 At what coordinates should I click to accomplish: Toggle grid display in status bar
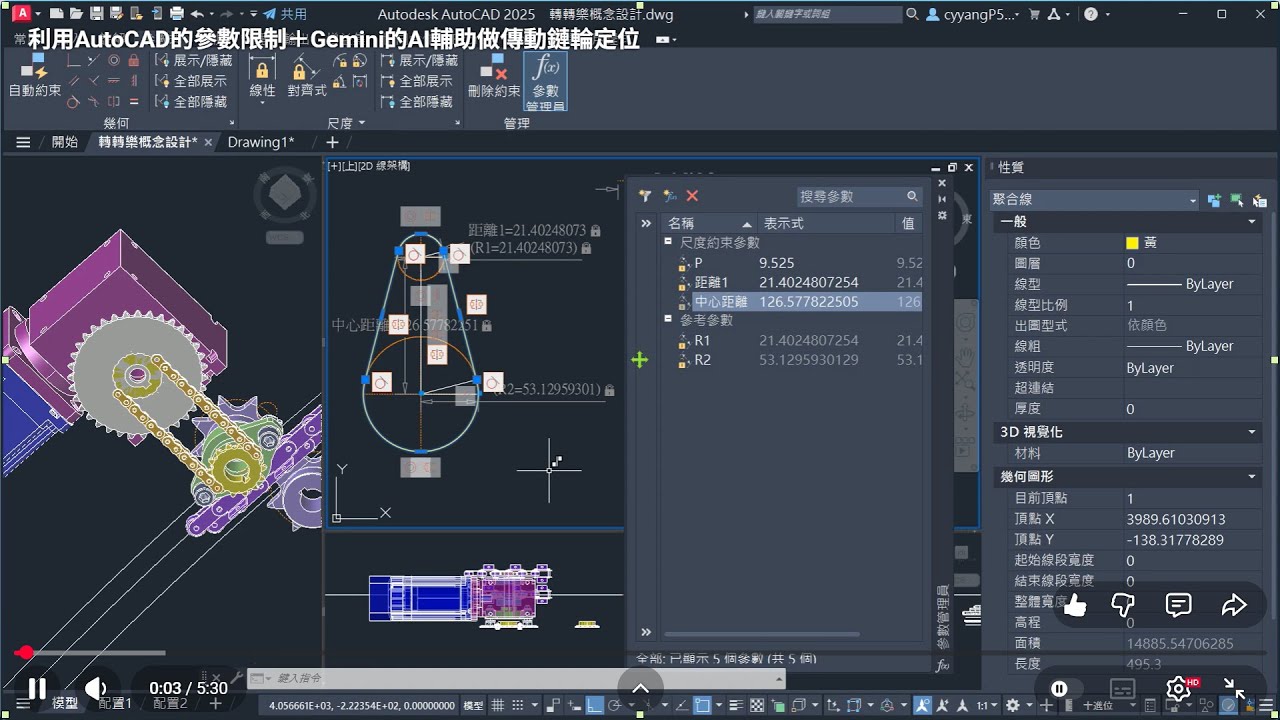pos(498,705)
